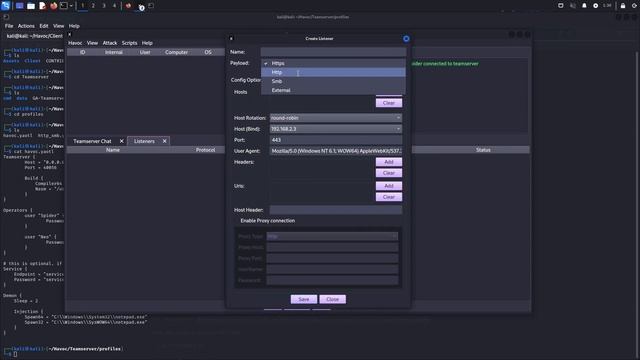Switch to workspace 3

104,6
